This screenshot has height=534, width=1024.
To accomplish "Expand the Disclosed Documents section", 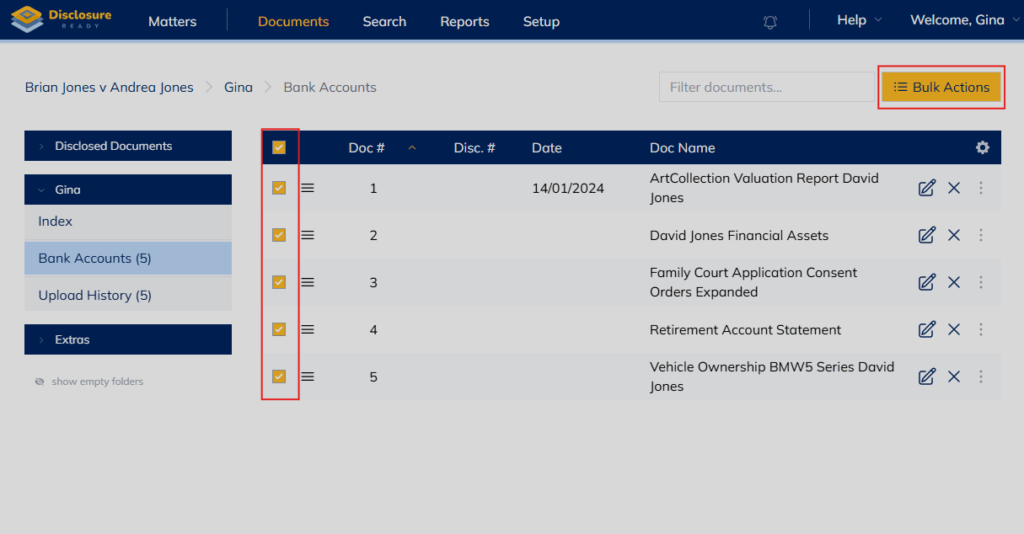I will point(113,146).
